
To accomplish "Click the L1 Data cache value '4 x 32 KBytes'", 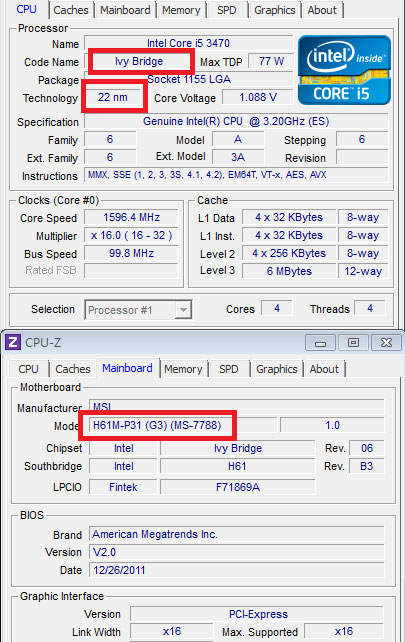I will [x=289, y=217].
